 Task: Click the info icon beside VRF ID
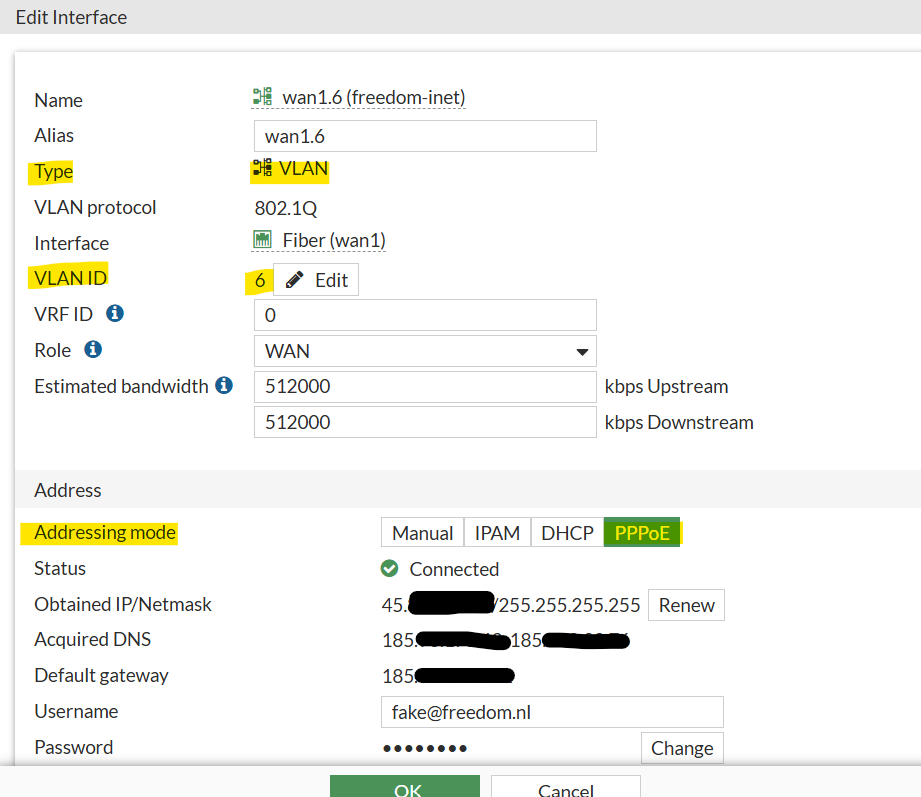point(115,314)
